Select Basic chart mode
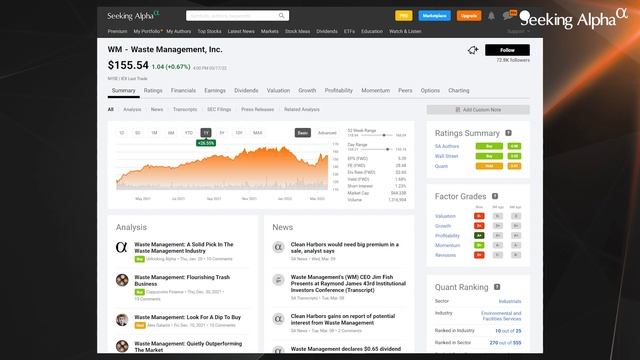Image resolution: width=640 pixels, height=360 pixels. pyautogui.click(x=302, y=133)
